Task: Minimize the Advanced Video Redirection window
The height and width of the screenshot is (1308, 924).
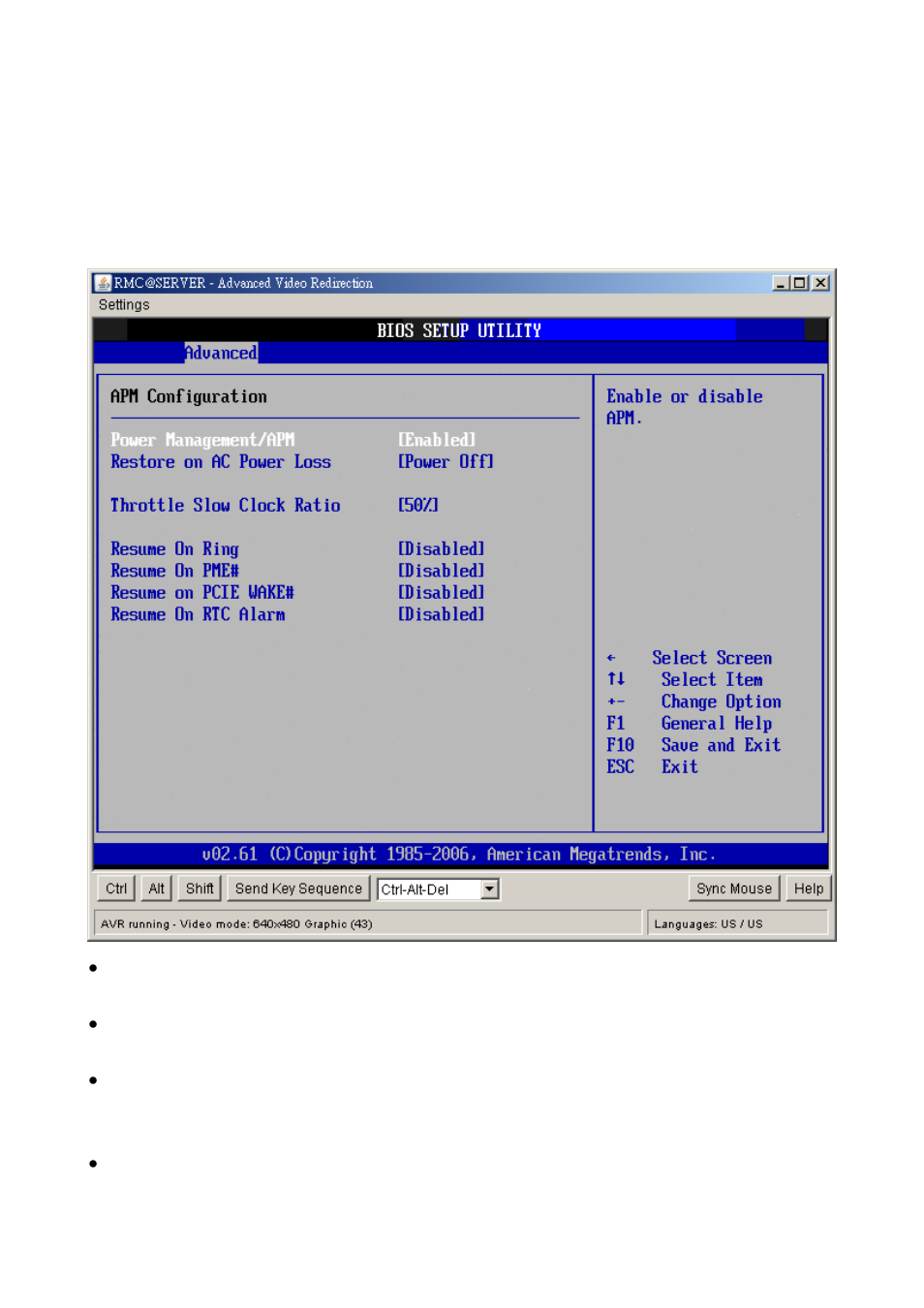Action: pyautogui.click(x=781, y=283)
